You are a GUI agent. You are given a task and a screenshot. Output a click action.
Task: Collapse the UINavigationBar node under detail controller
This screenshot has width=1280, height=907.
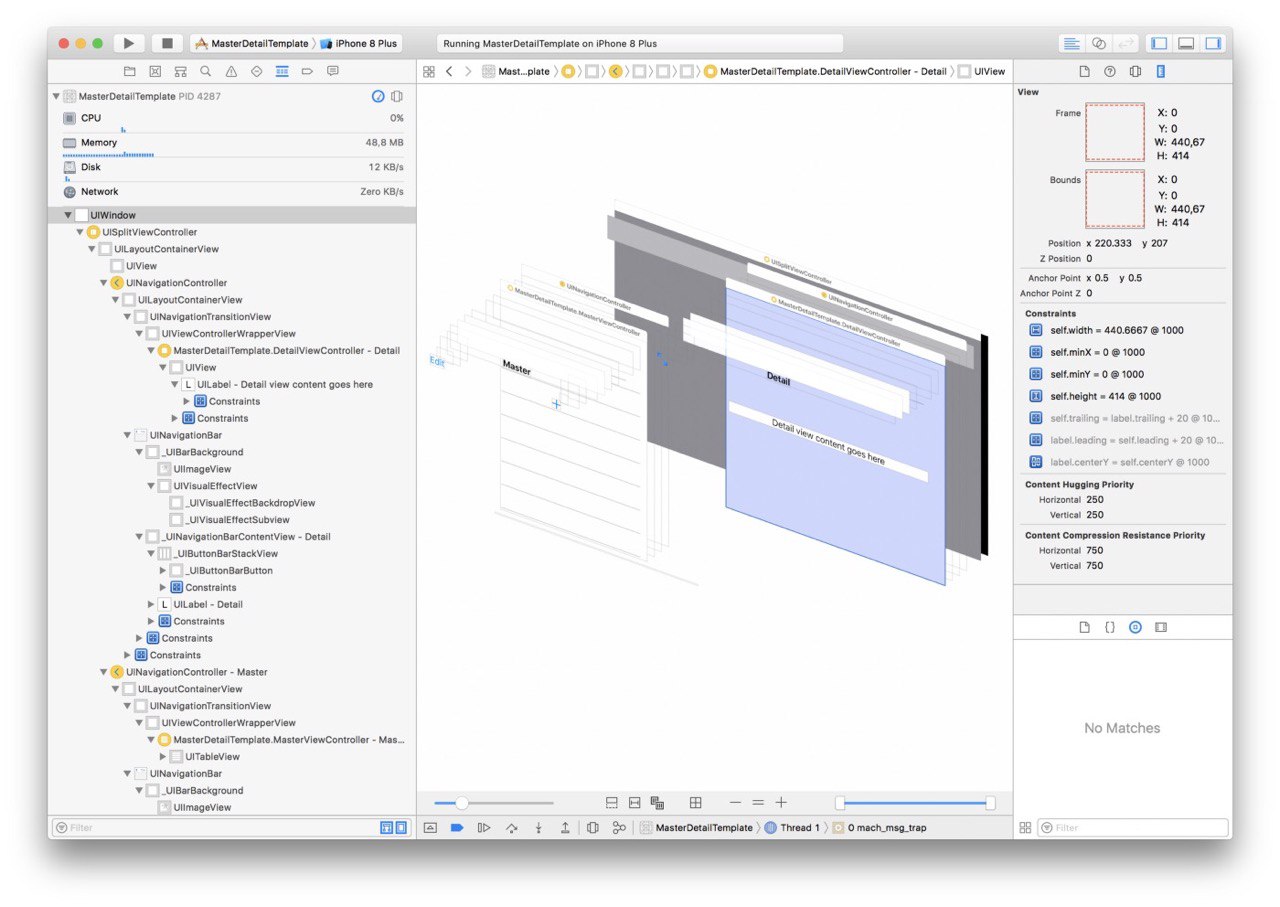pos(128,435)
